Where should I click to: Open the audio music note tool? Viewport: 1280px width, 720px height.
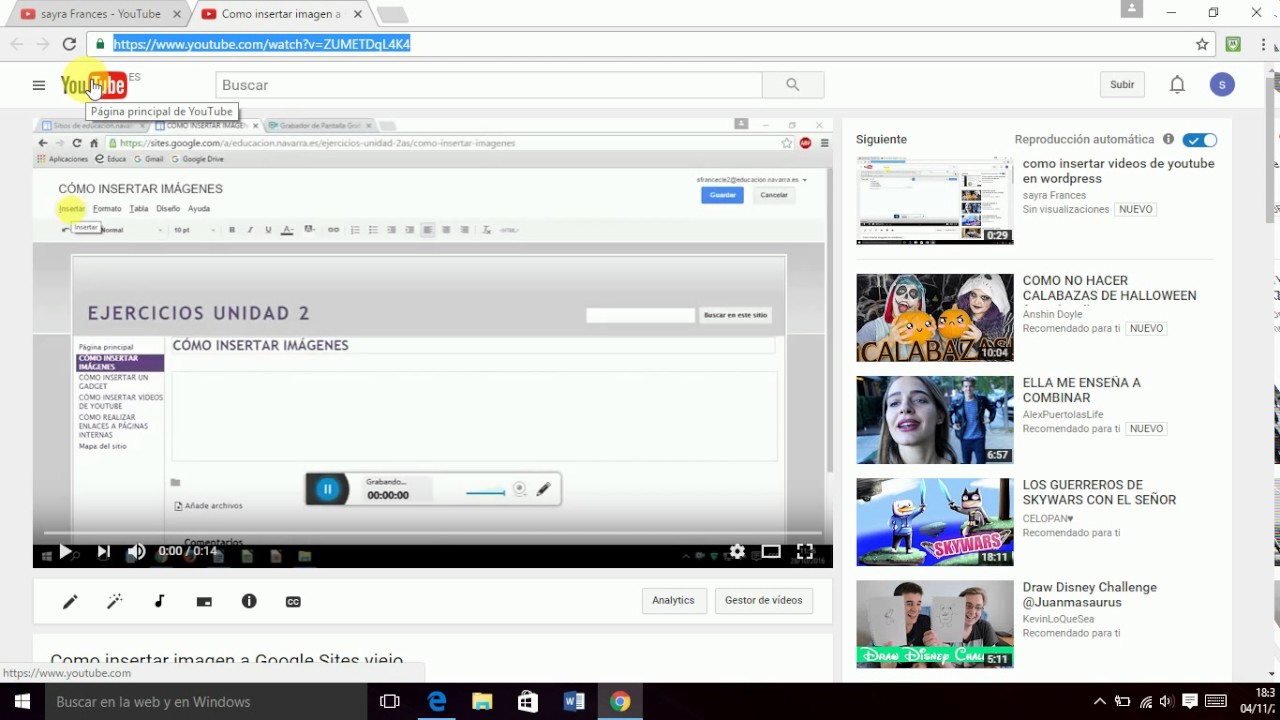click(x=159, y=601)
